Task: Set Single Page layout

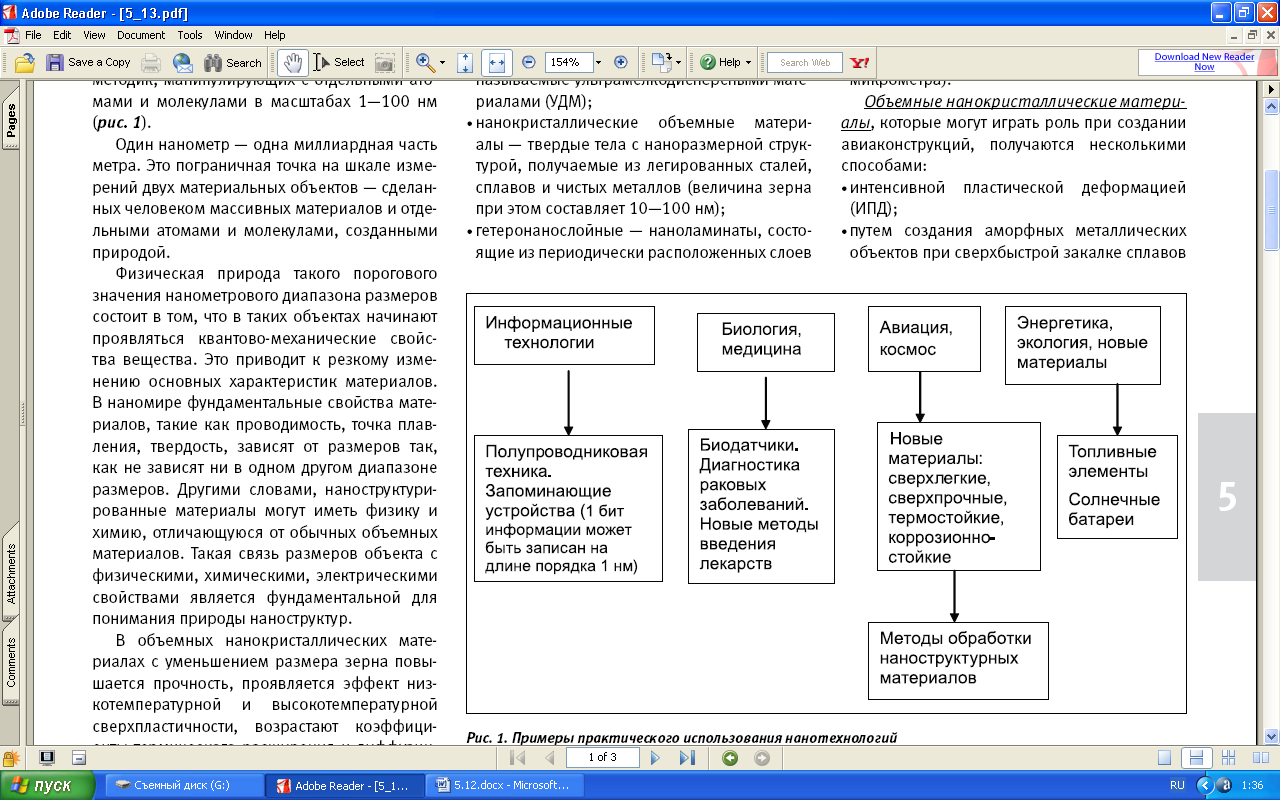Action: (1163, 757)
